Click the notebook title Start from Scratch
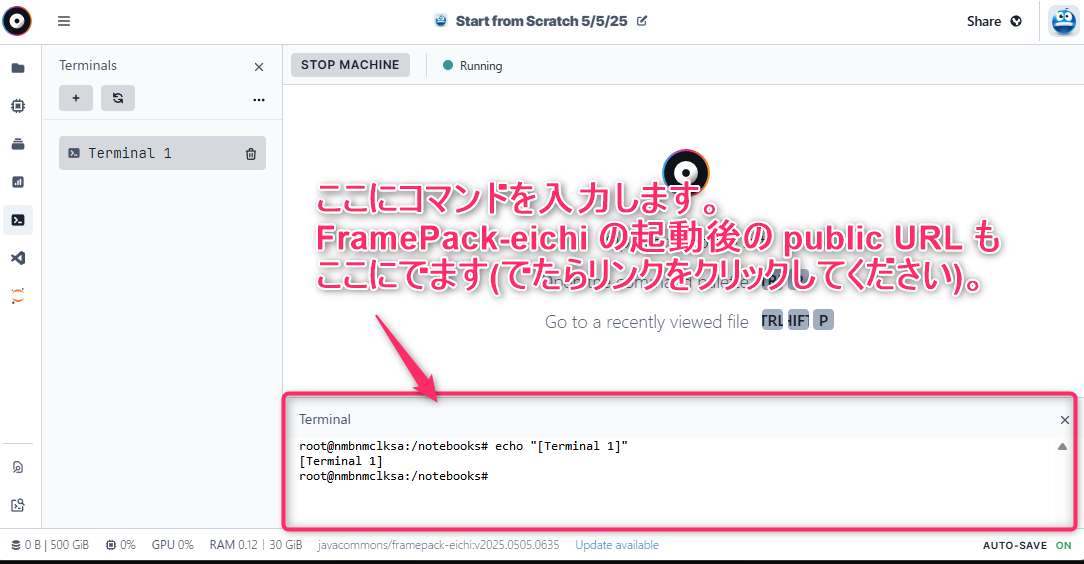Image resolution: width=1084 pixels, height=564 pixels. (541, 21)
